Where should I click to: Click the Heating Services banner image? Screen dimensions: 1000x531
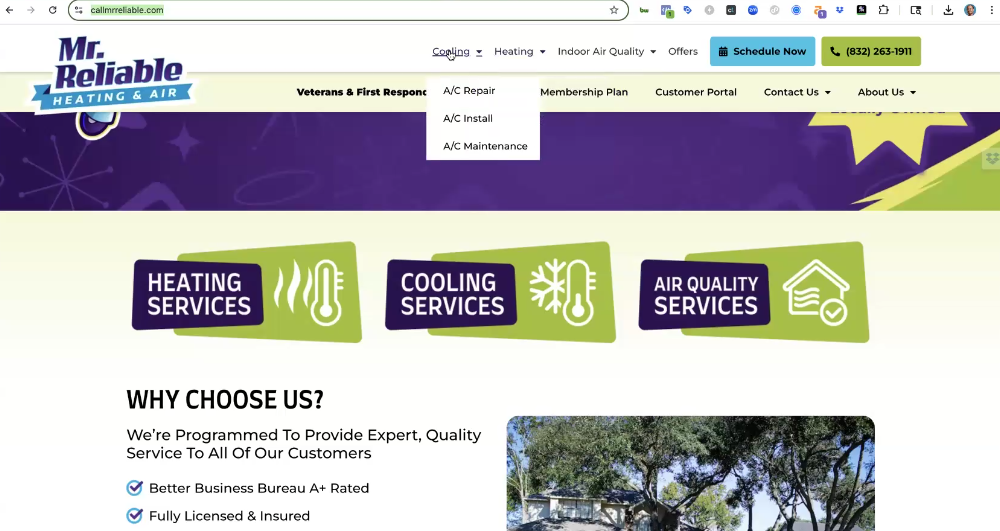click(246, 292)
